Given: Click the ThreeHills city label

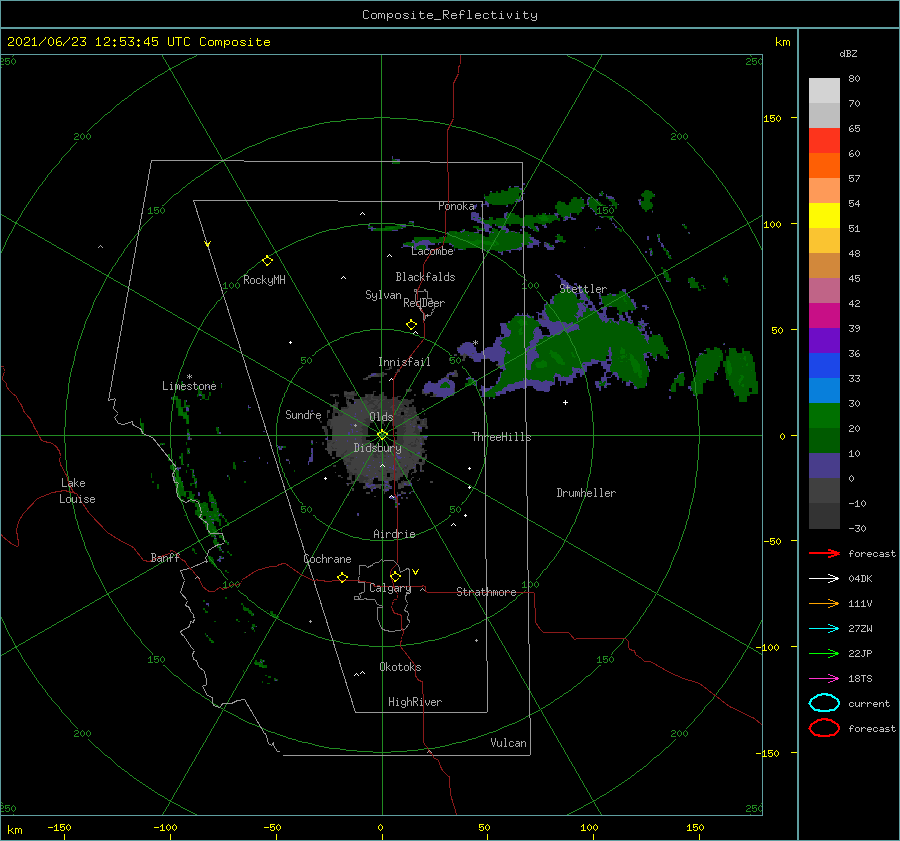Looking at the screenshot, I should (501, 437).
